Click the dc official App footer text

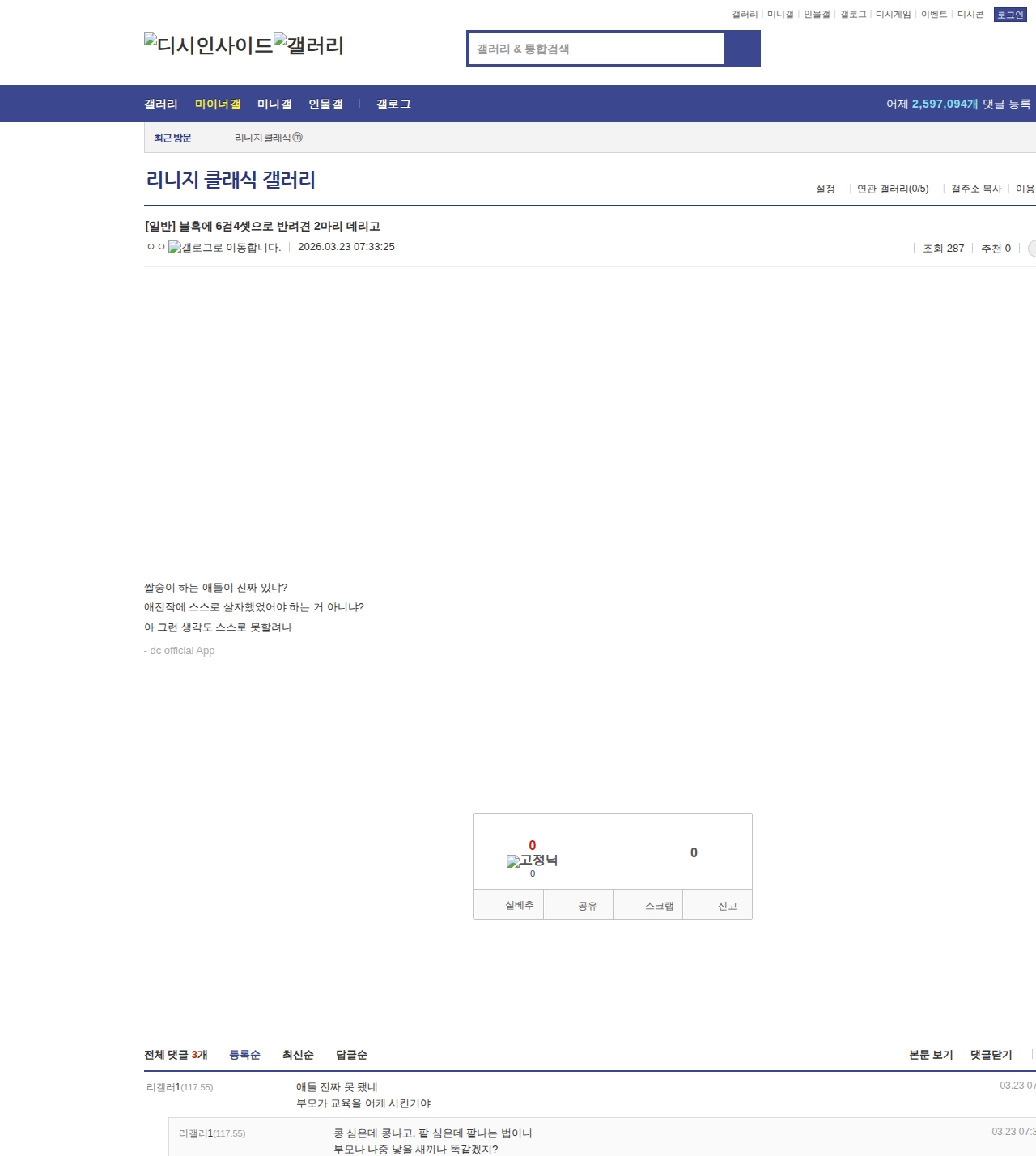(180, 651)
